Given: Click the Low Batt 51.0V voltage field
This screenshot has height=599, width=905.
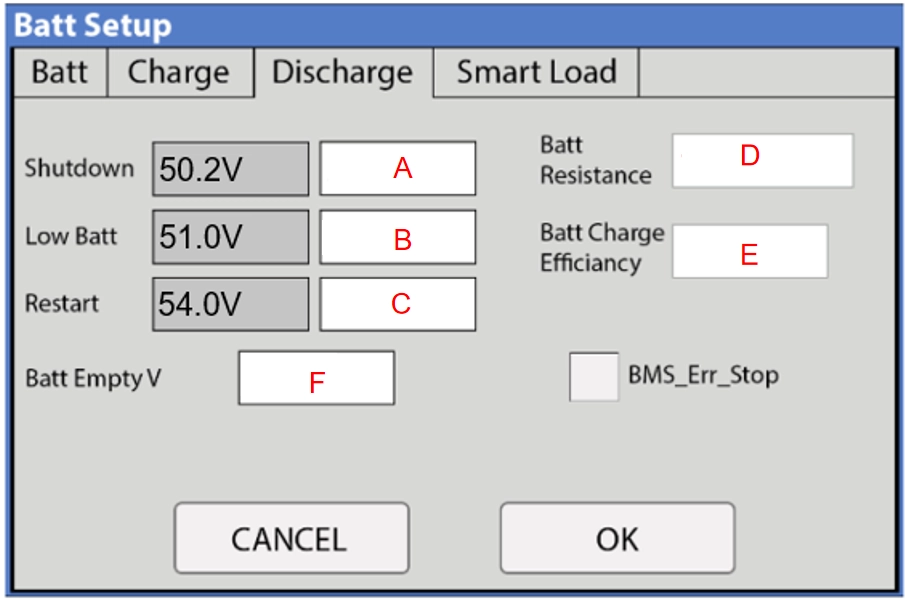Looking at the screenshot, I should [x=231, y=237].
